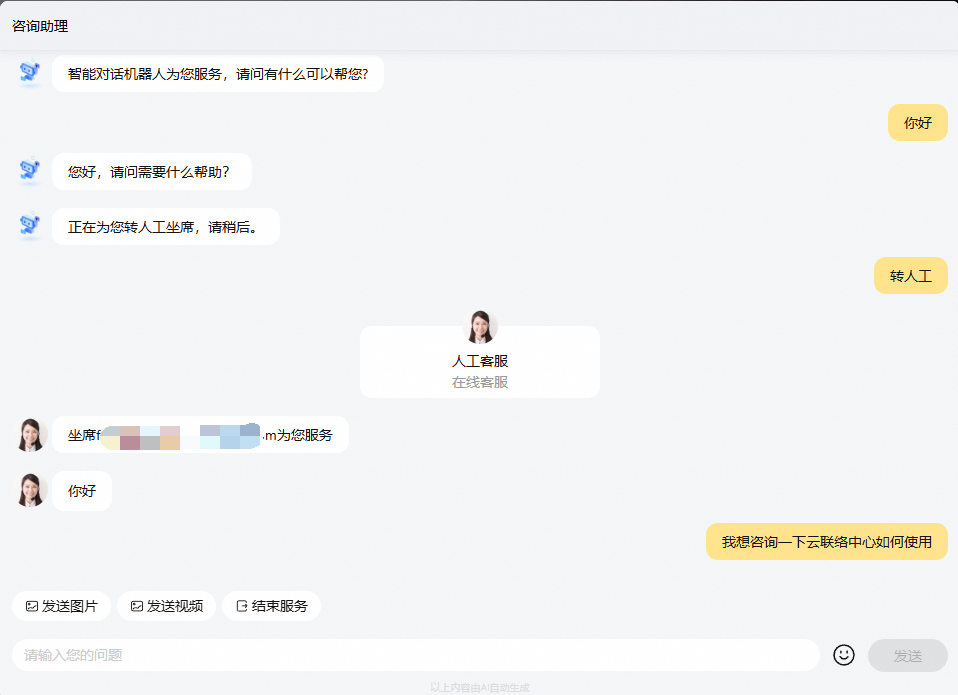The height and width of the screenshot is (695, 958).
Task: Click the robot avatar beside 您好，请问需要什么帮助
Action: click(x=29, y=172)
